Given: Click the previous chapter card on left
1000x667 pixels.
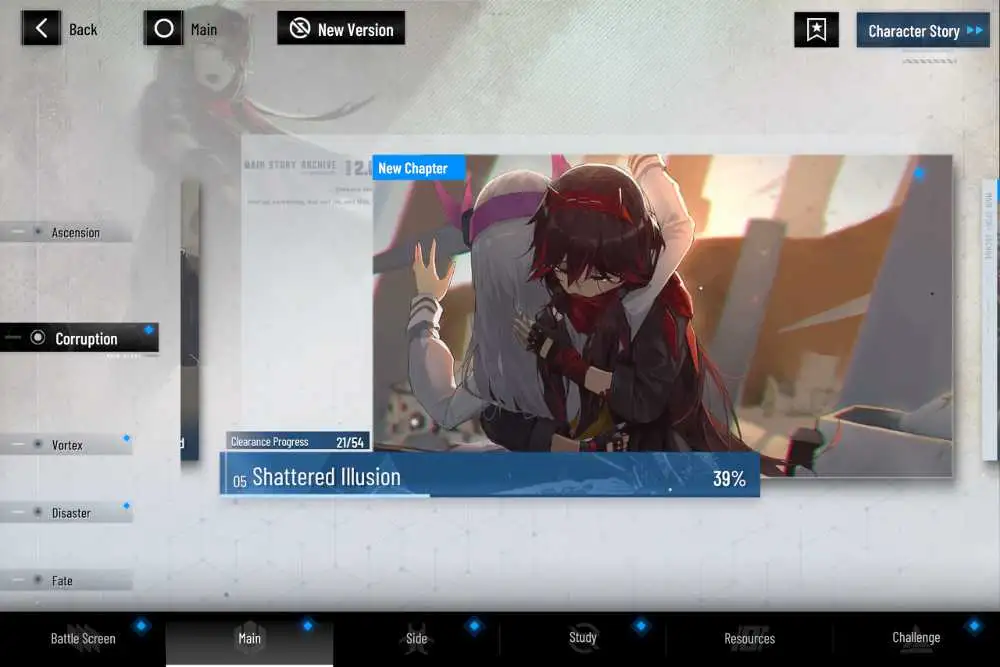Looking at the screenshot, I should pos(190,321).
